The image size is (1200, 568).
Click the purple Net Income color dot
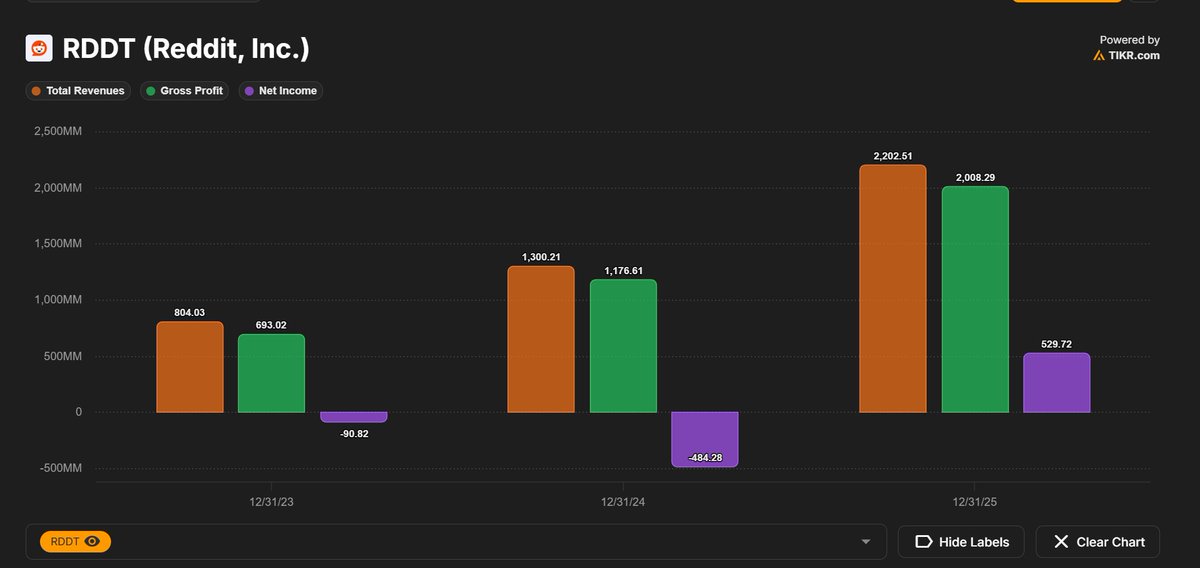[x=250, y=91]
